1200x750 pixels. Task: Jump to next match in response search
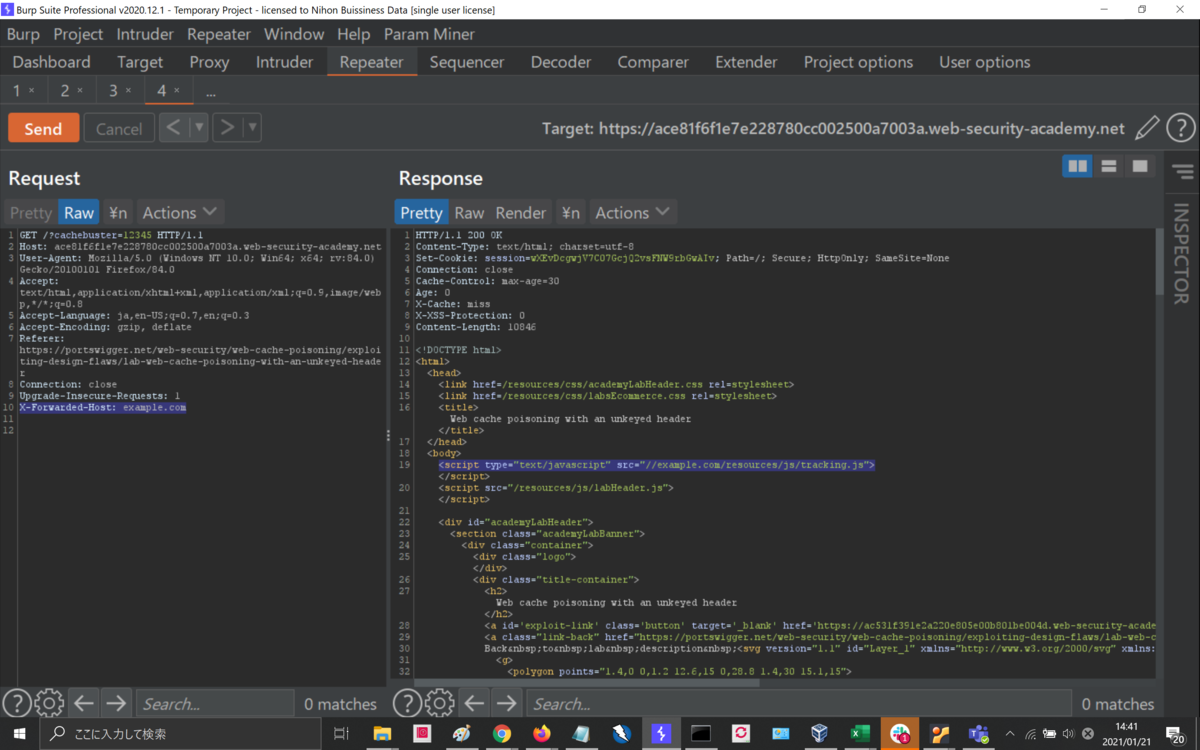[x=506, y=704]
